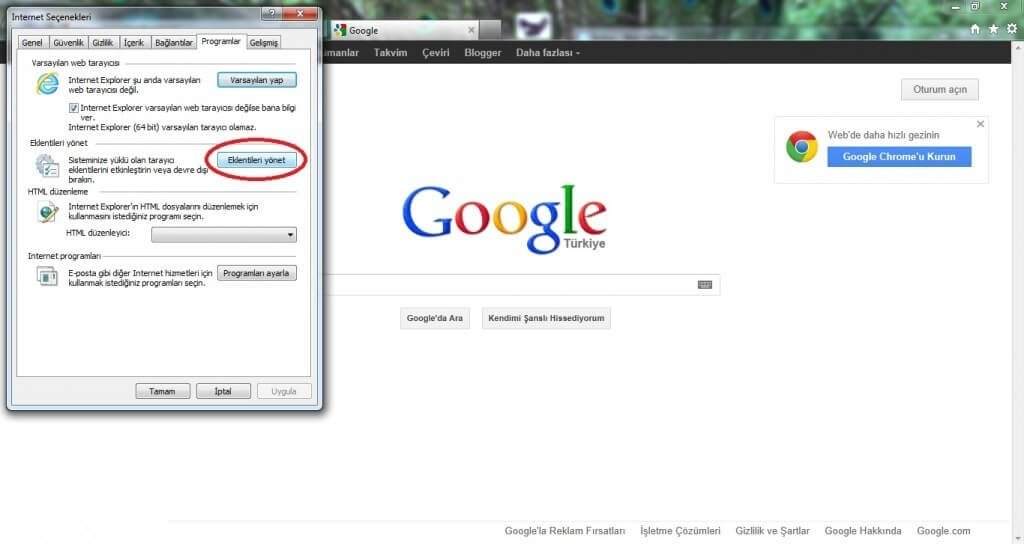Close the Google browser tab
Viewport: 1024px width, 544px height.
pos(472,30)
